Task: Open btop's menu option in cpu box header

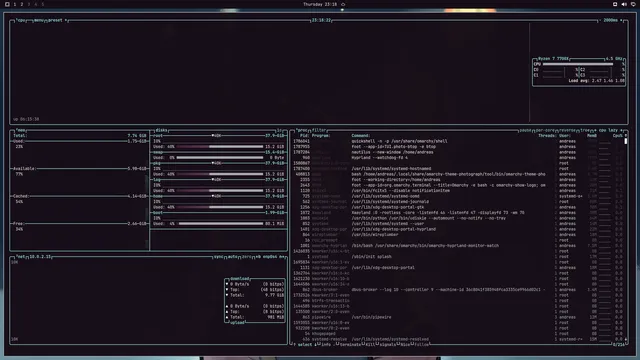Action: [x=39, y=20]
